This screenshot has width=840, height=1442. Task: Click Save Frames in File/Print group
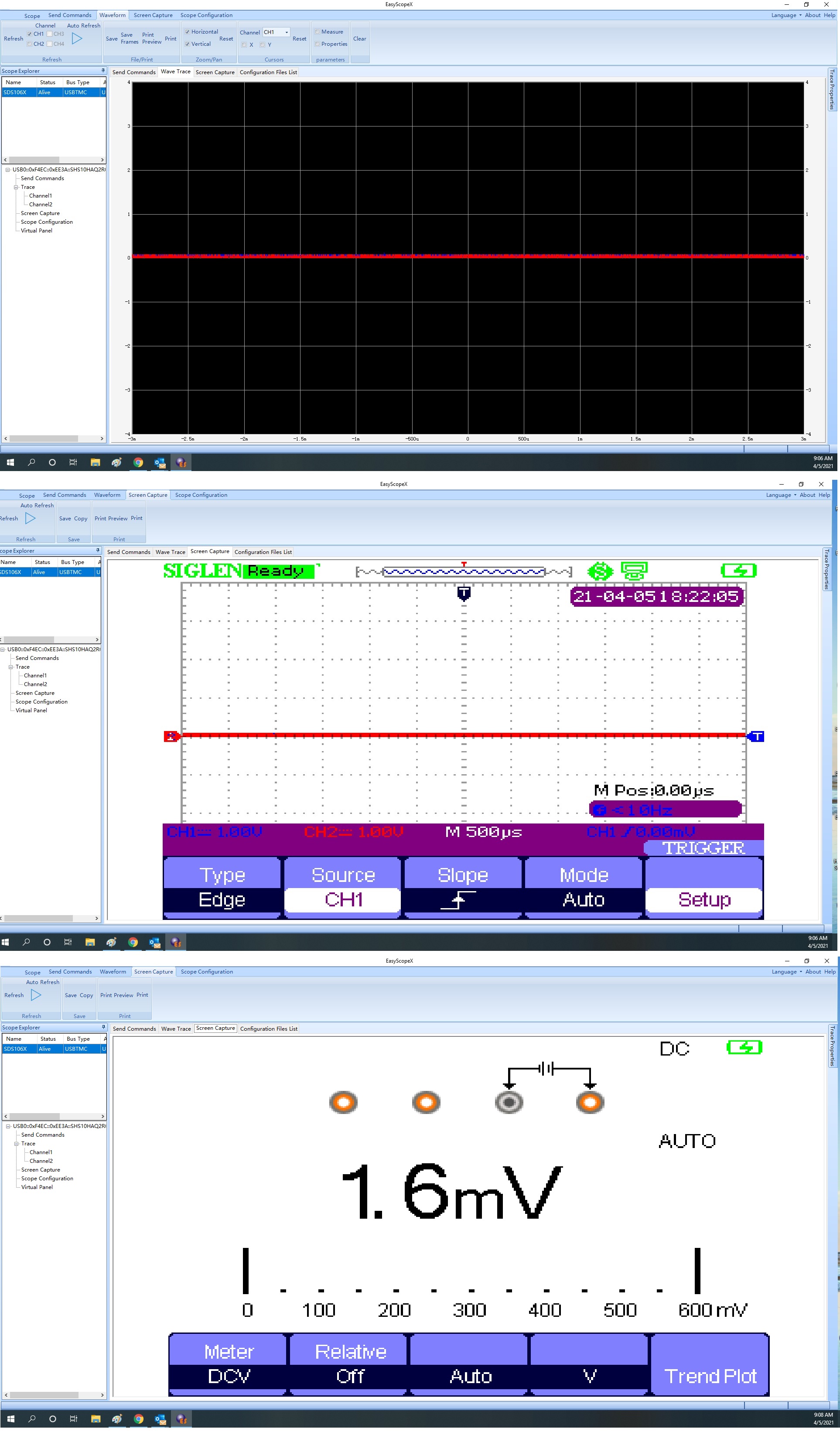point(130,38)
